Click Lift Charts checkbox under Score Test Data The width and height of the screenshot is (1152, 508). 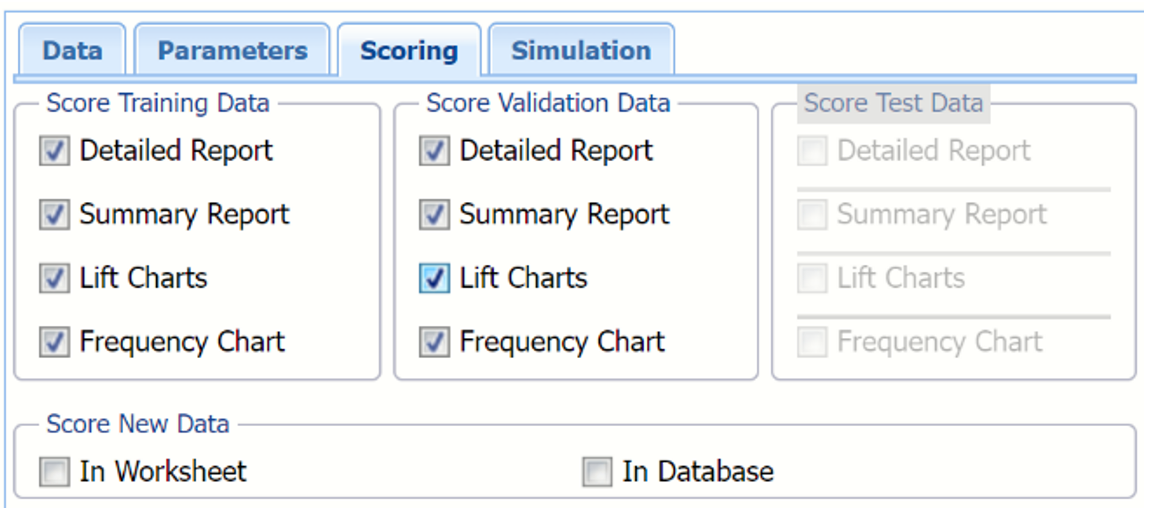tap(812, 278)
